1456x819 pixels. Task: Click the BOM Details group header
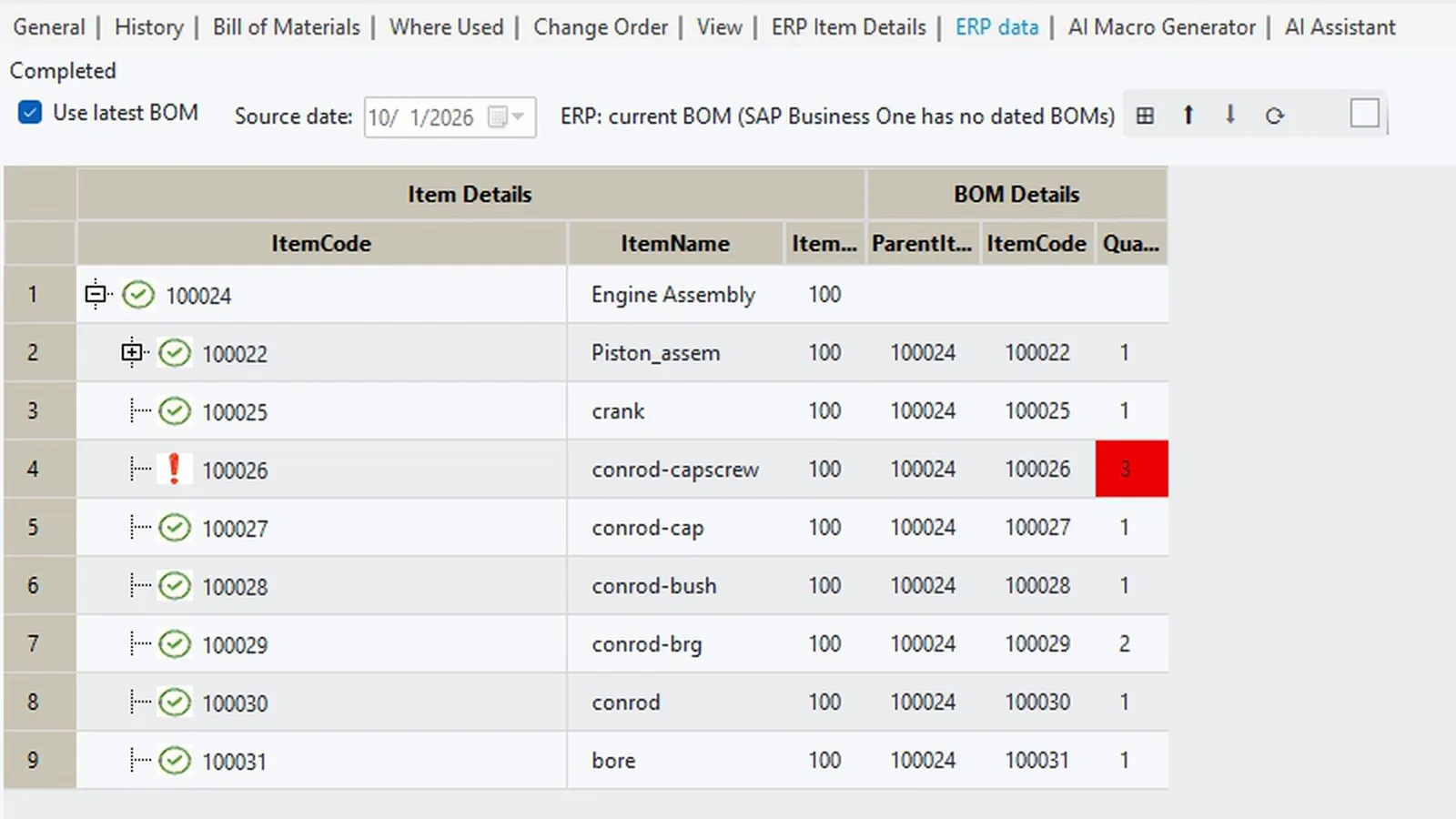(x=1016, y=194)
